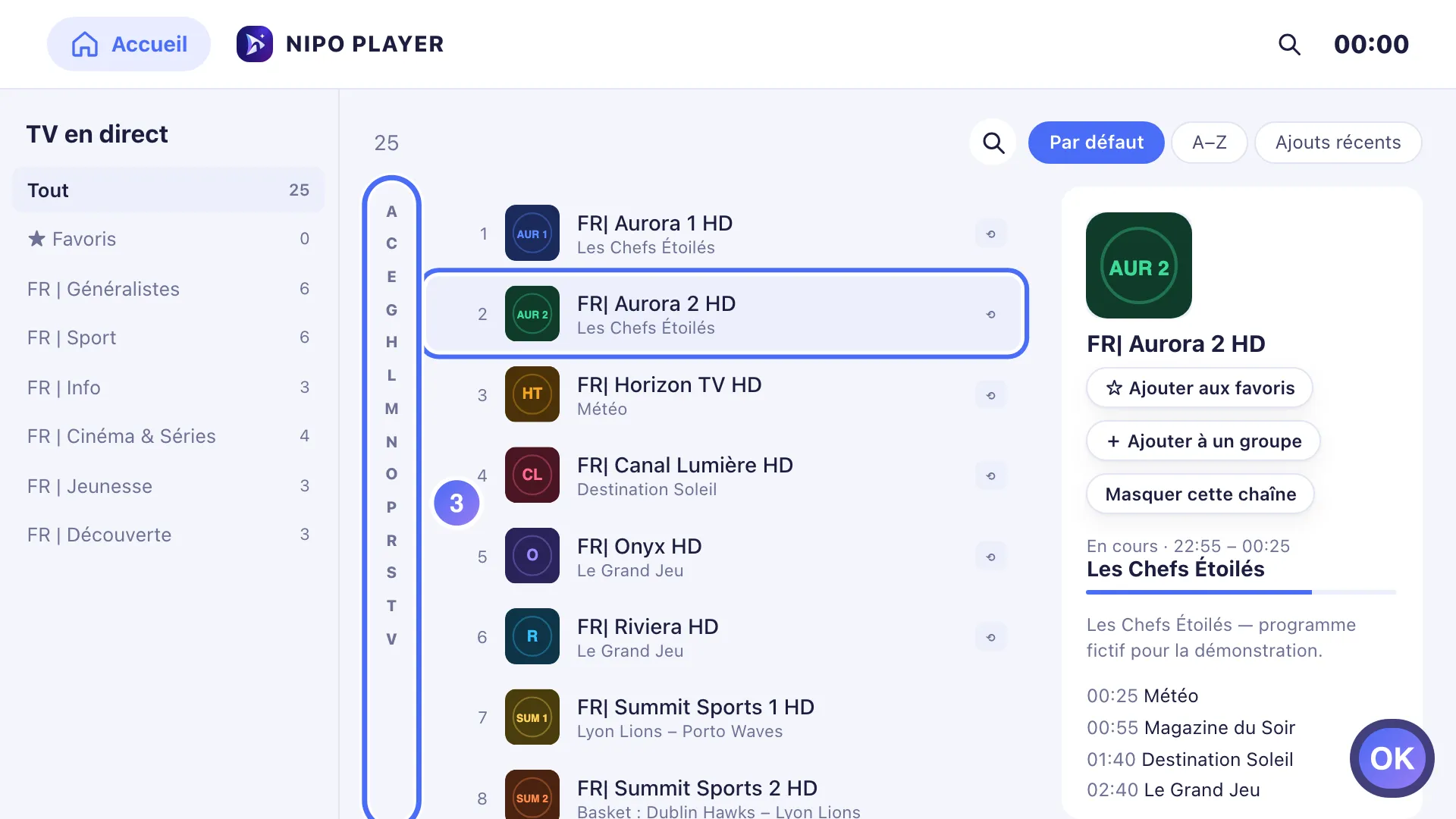
Task: Jump to letter M in alphabet index
Action: 391,409
